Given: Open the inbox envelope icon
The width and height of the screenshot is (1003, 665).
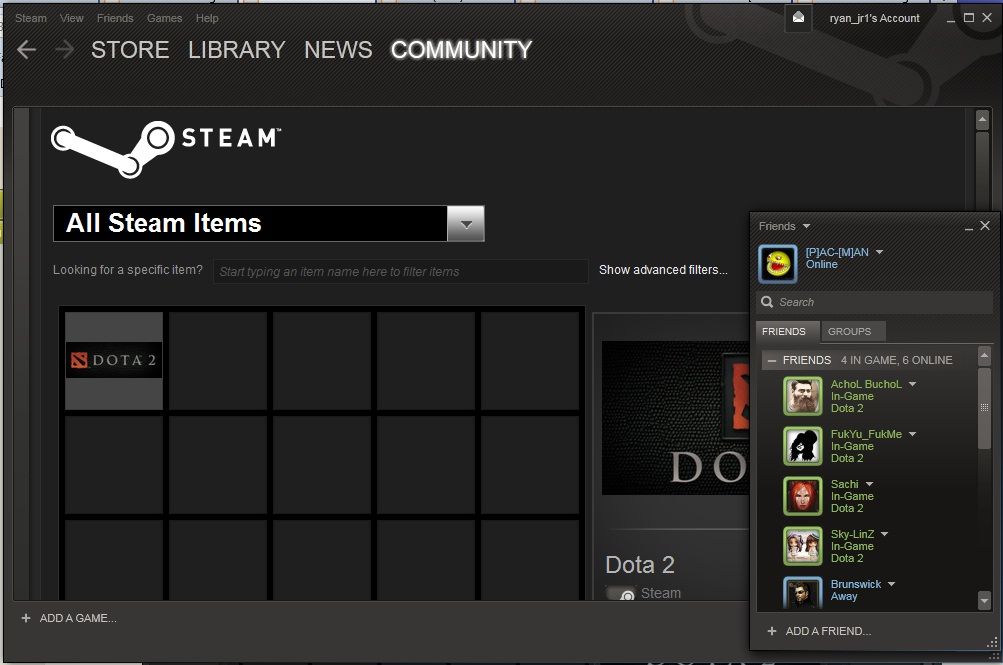Looking at the screenshot, I should click(798, 18).
